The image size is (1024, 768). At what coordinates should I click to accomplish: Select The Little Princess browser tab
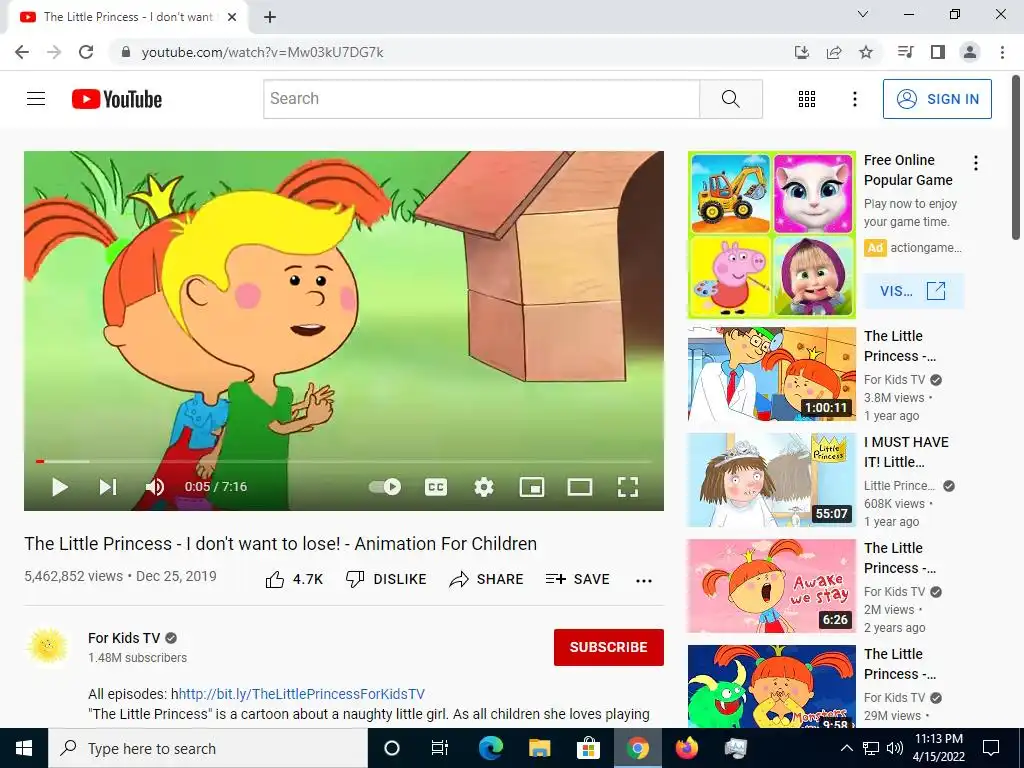127,17
